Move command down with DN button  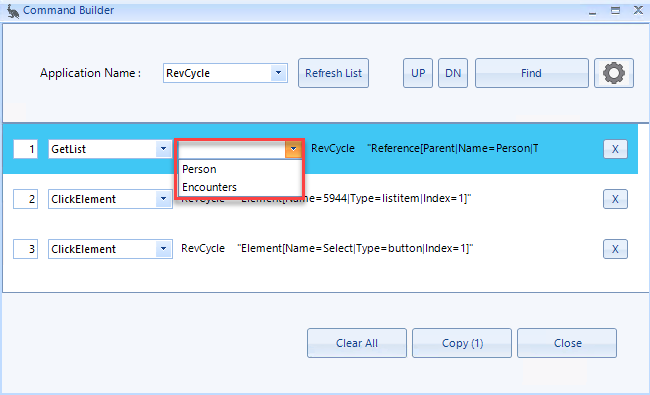[x=453, y=73]
